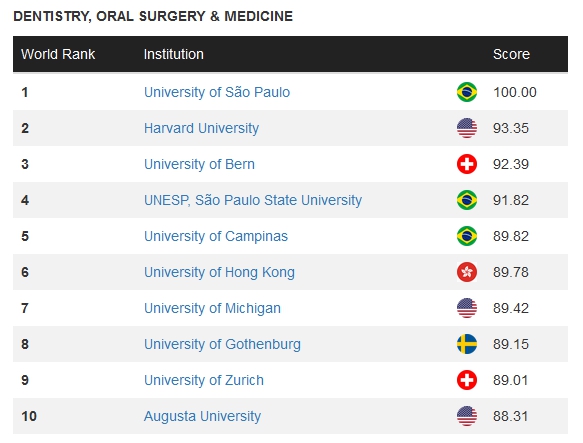Click Hong Kong flag icon
The width and height of the screenshot is (583, 443).
click(x=467, y=272)
